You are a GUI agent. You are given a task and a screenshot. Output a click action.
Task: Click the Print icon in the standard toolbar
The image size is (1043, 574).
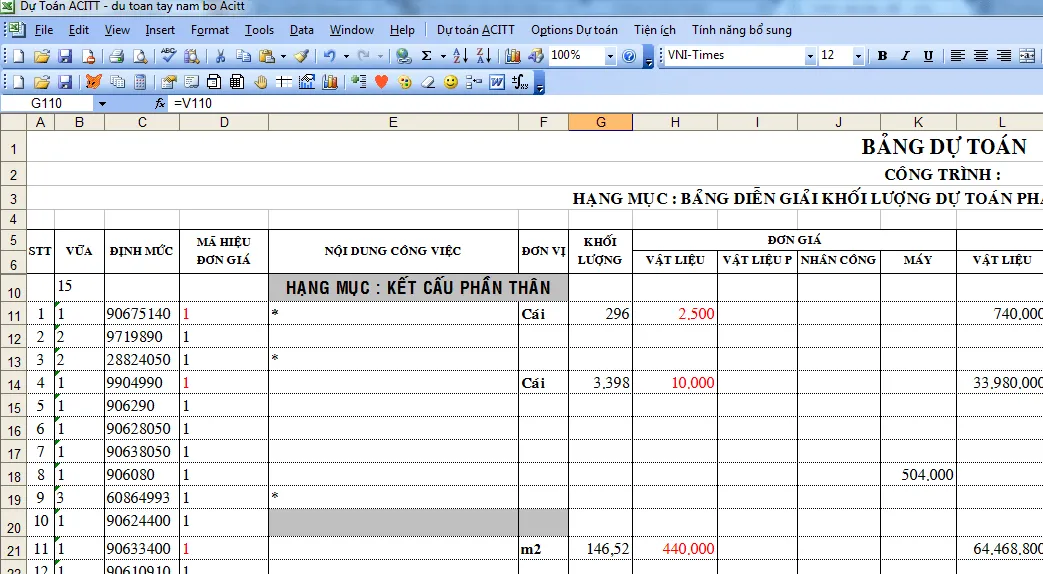[116, 56]
